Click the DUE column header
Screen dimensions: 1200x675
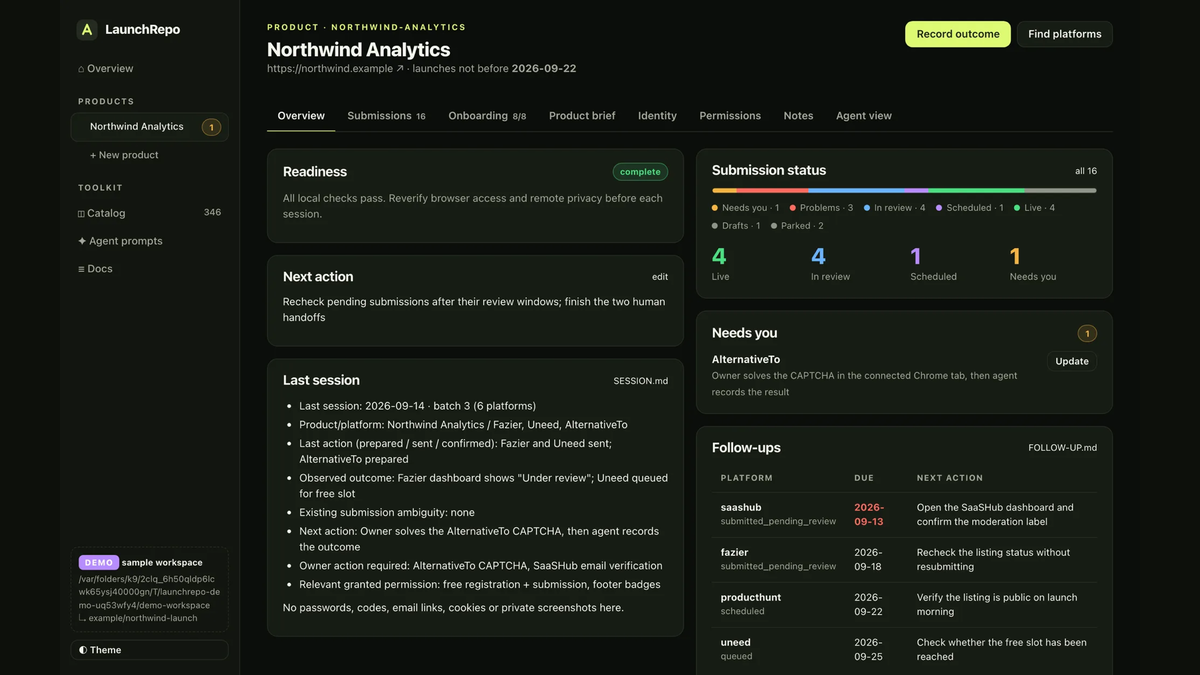click(864, 478)
